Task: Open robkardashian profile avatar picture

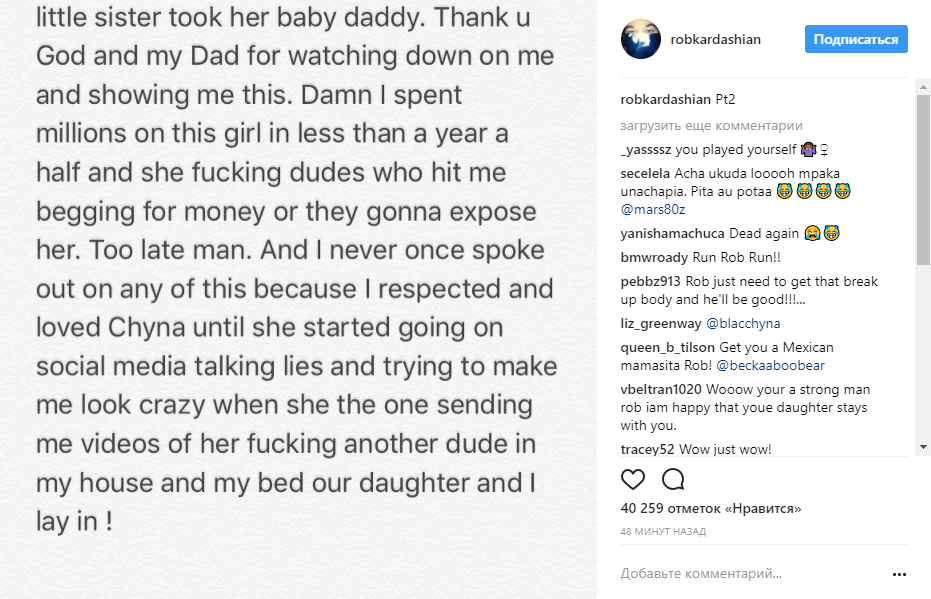Action: click(x=640, y=40)
